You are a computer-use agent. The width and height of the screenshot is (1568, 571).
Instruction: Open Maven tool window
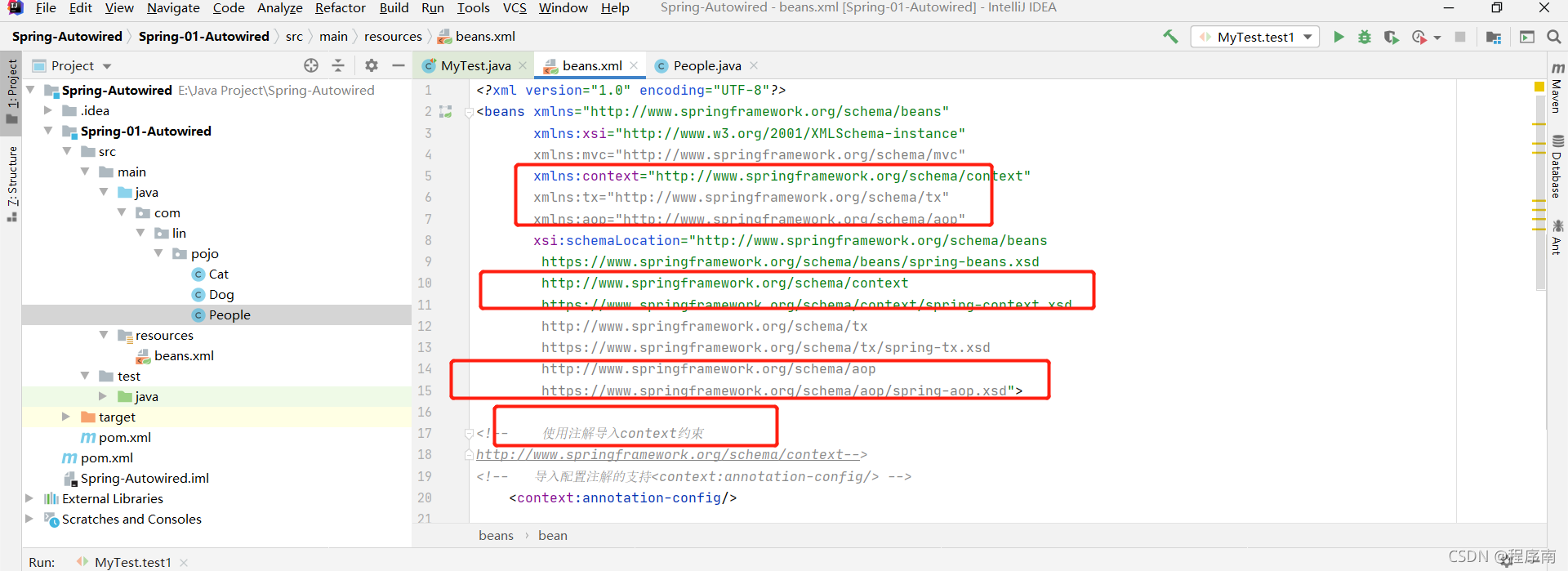(1557, 87)
